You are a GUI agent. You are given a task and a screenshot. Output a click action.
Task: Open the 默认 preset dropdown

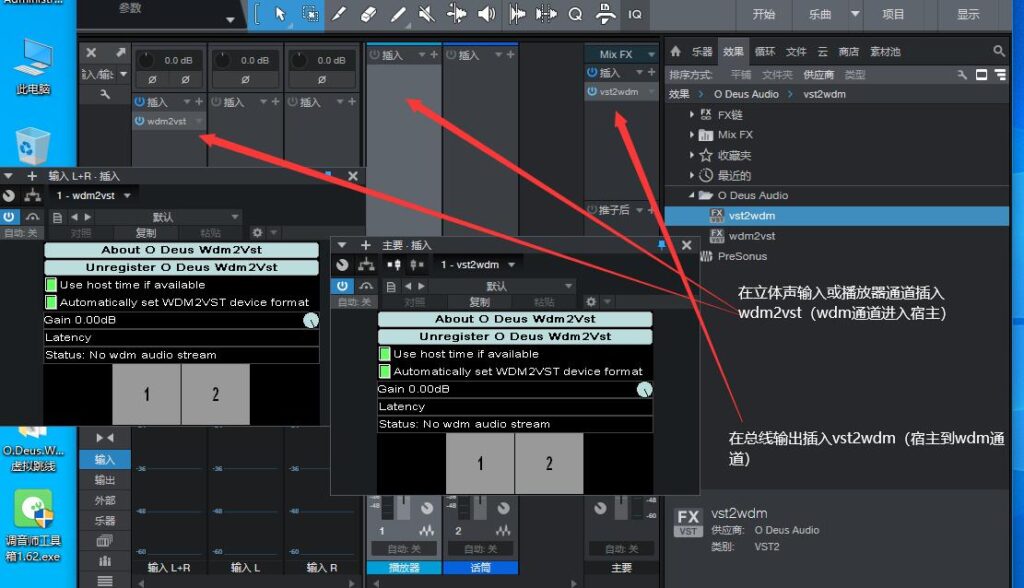tap(496, 287)
